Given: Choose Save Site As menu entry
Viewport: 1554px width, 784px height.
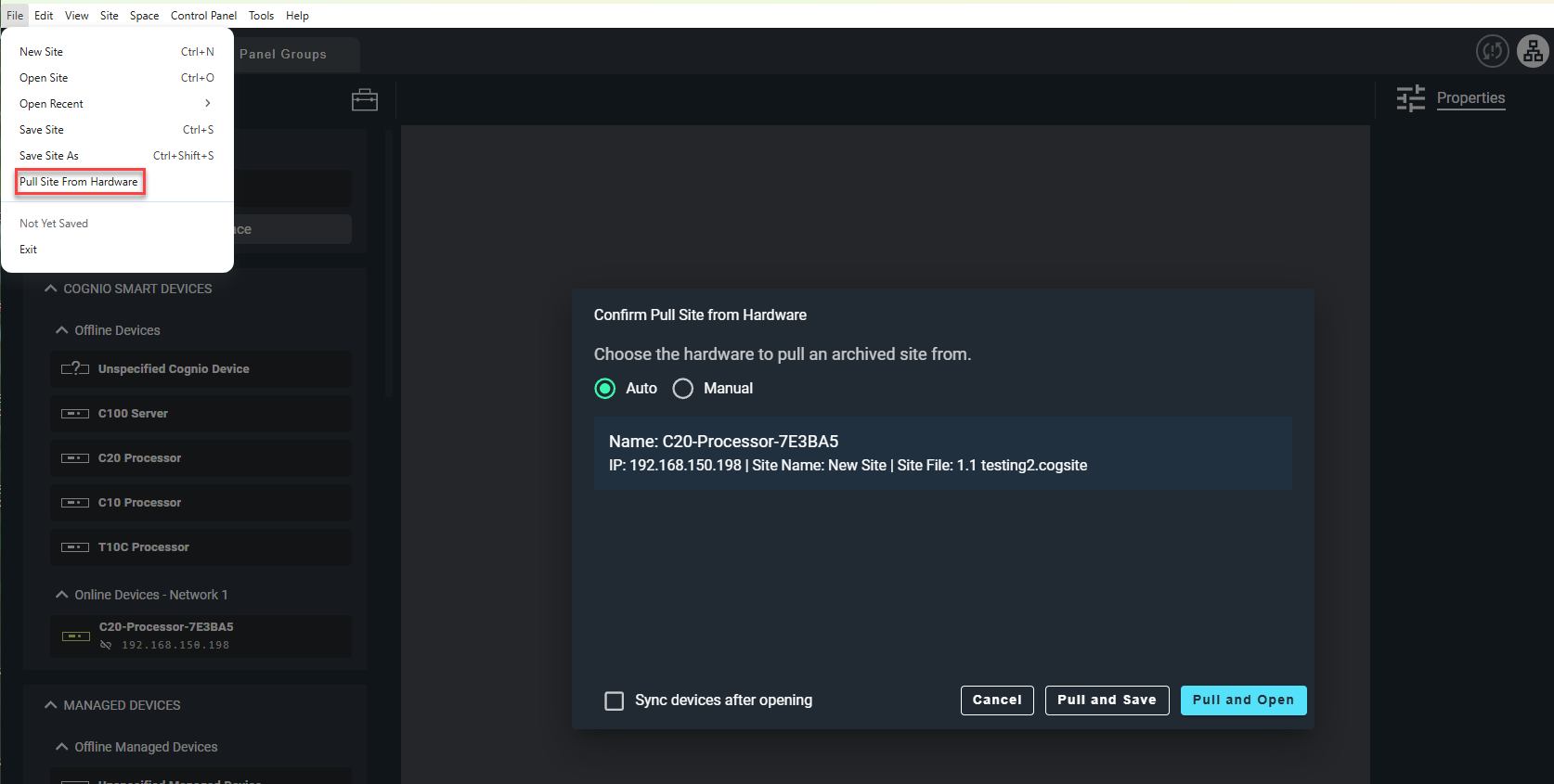Looking at the screenshot, I should (117, 156).
